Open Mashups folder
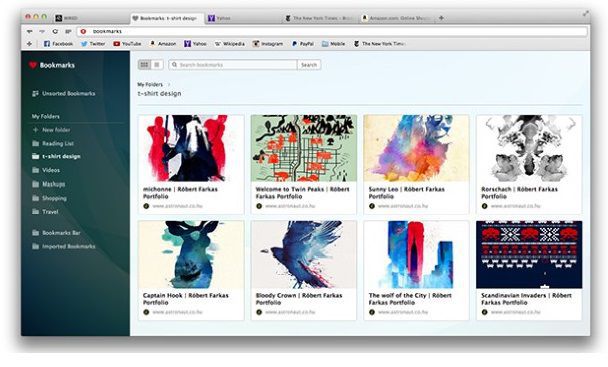 (x=48, y=184)
